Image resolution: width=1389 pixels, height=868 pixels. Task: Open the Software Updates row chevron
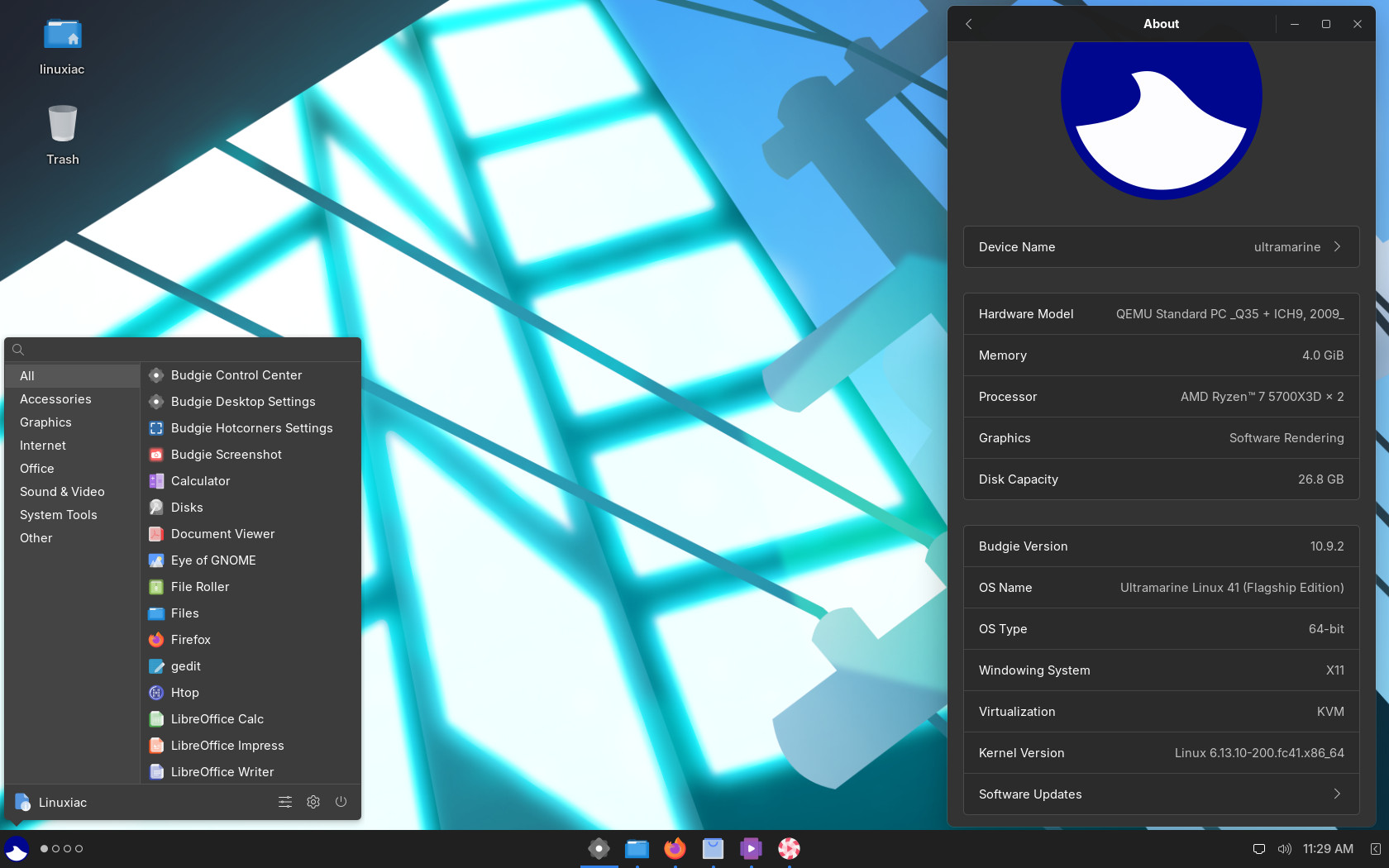click(1337, 794)
